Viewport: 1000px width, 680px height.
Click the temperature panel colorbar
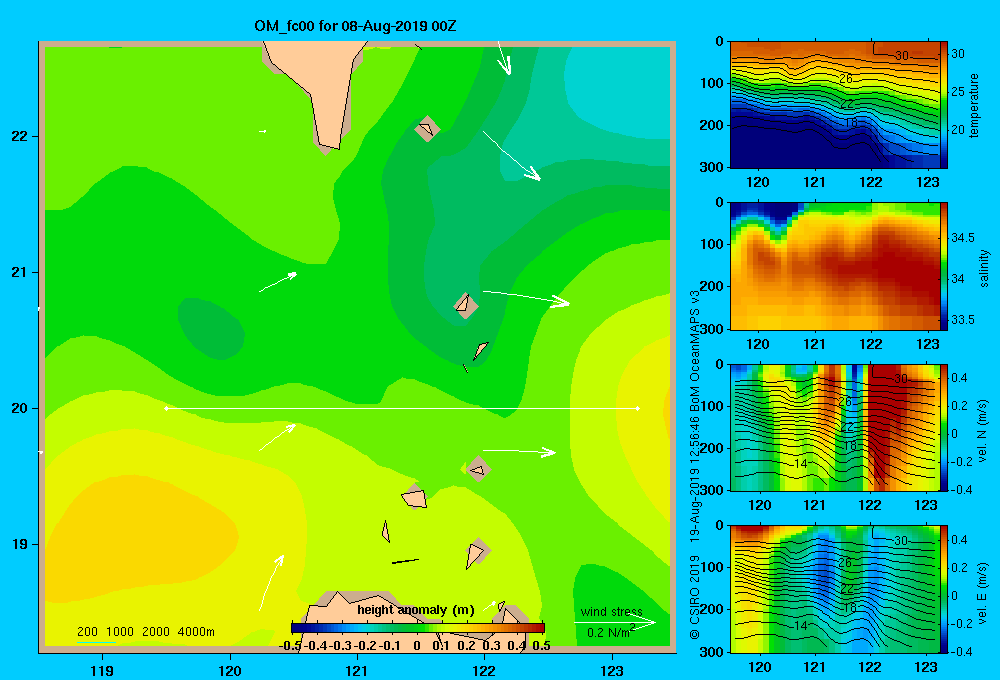tap(944, 105)
